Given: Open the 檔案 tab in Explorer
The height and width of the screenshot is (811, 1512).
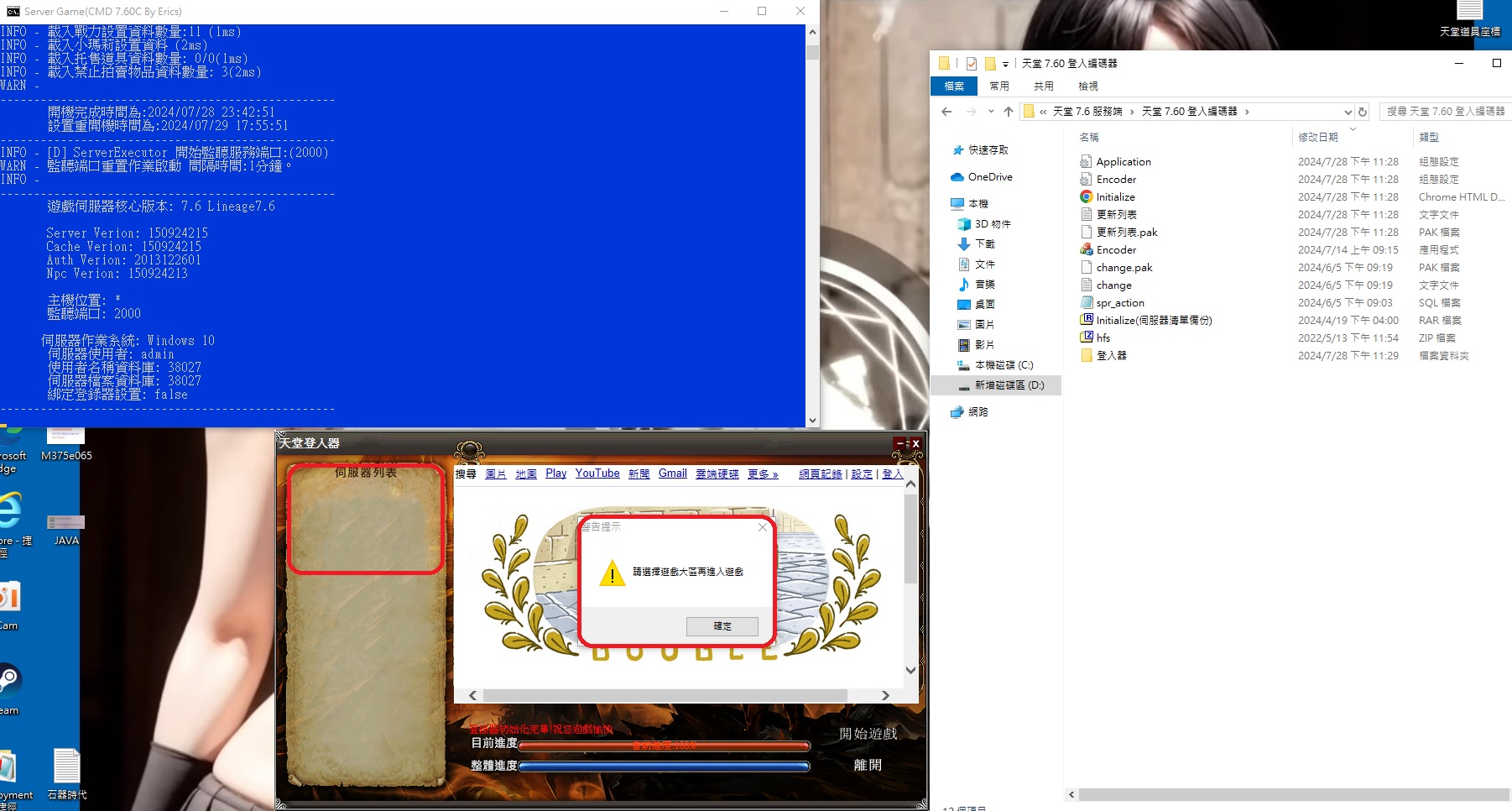Looking at the screenshot, I should 954,86.
